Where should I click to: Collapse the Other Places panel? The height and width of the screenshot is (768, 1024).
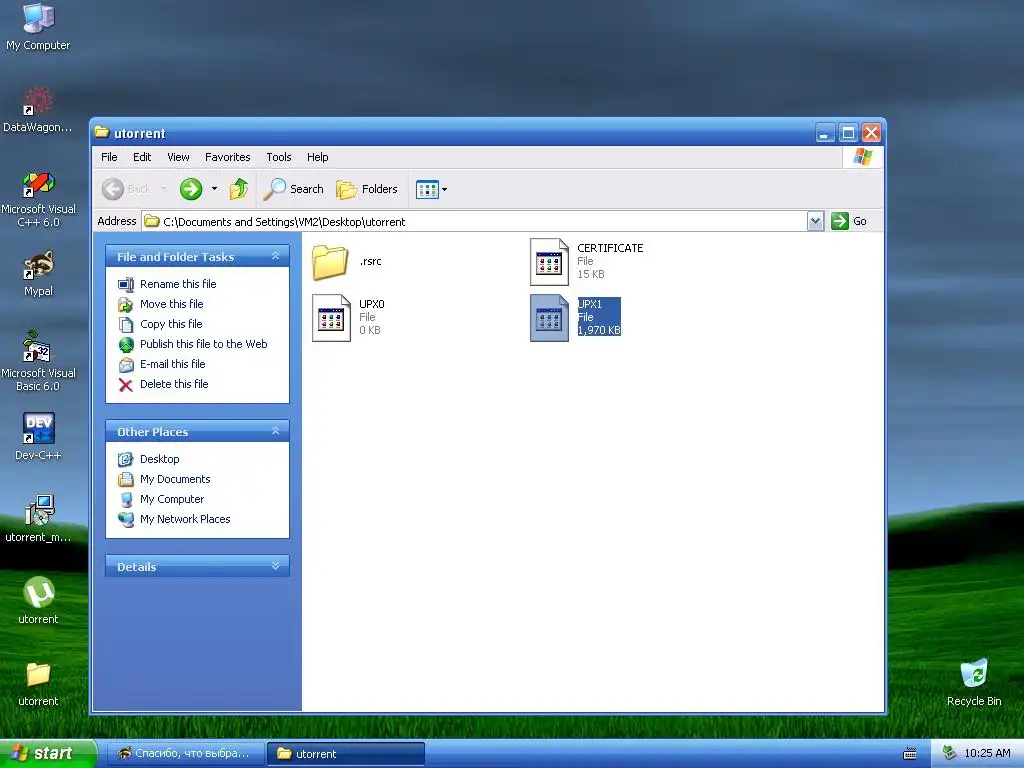pos(276,431)
